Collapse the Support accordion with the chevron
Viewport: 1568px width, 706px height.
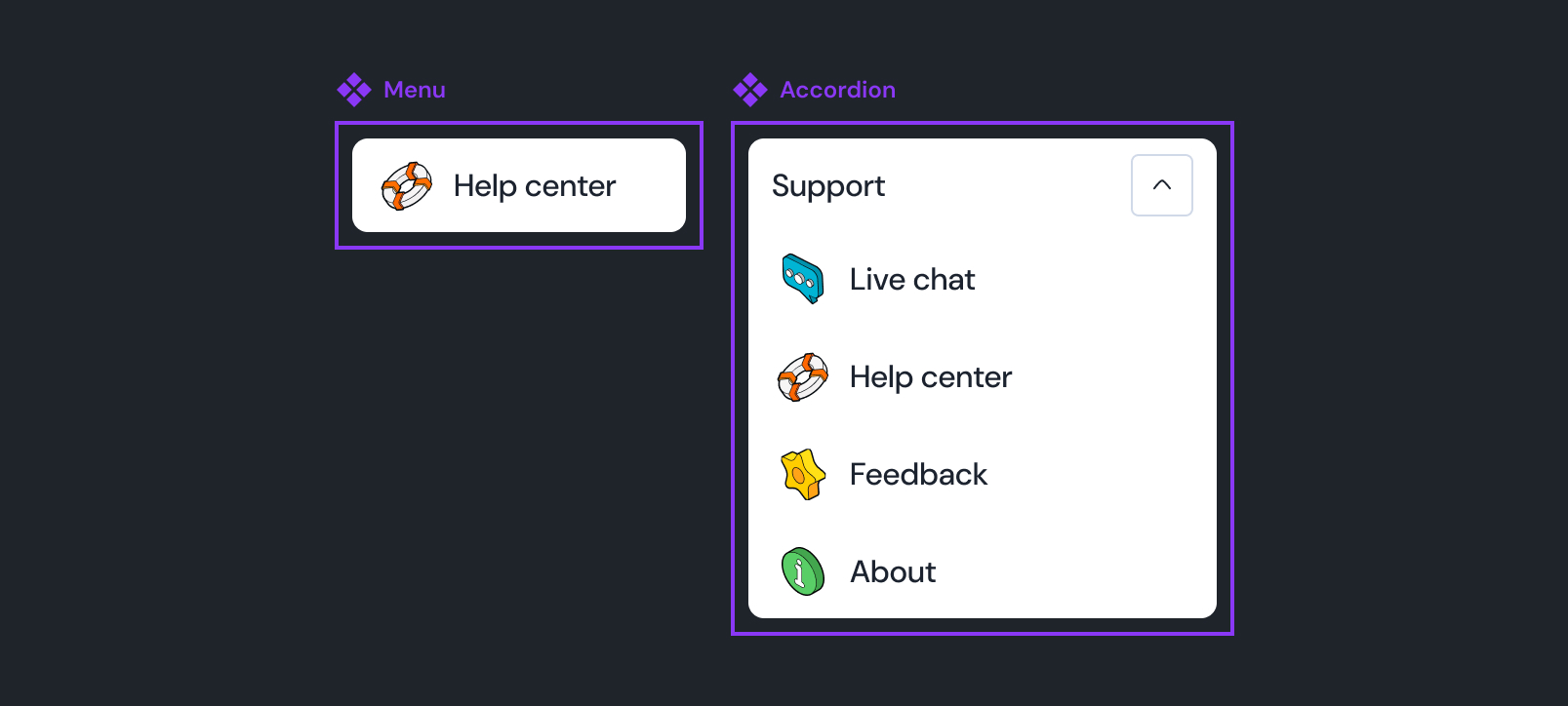(x=1161, y=185)
